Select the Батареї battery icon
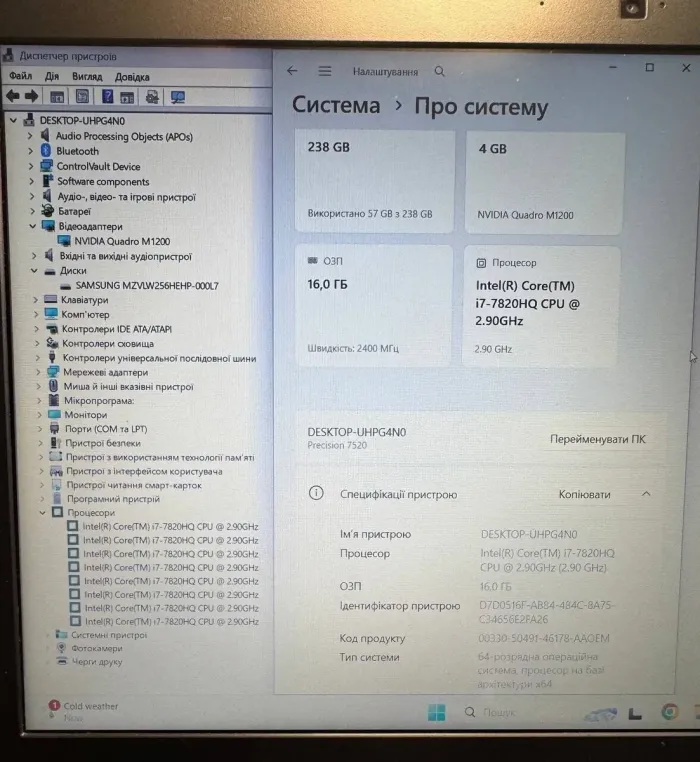Viewport: 700px width, 762px height. pos(48,211)
